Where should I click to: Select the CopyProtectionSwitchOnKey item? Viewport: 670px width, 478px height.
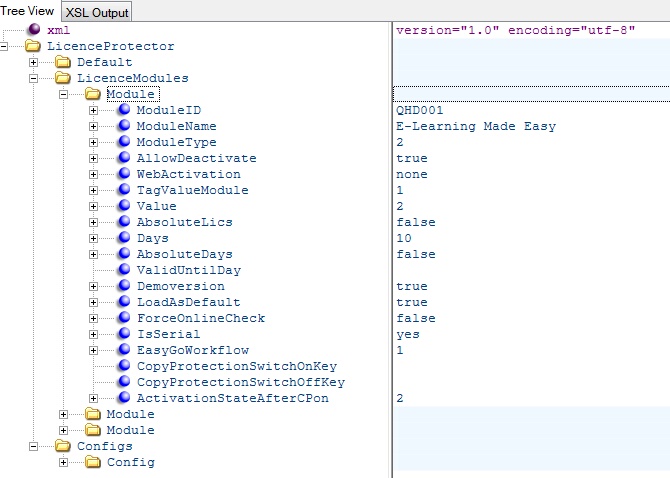point(236,366)
